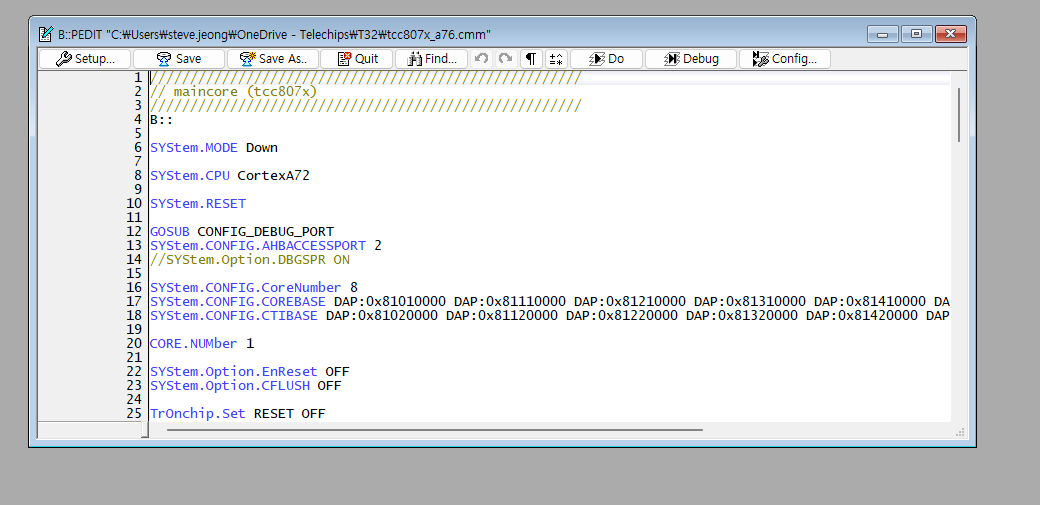
Task: Click the PEDIT window icon in title bar
Action: (45, 33)
